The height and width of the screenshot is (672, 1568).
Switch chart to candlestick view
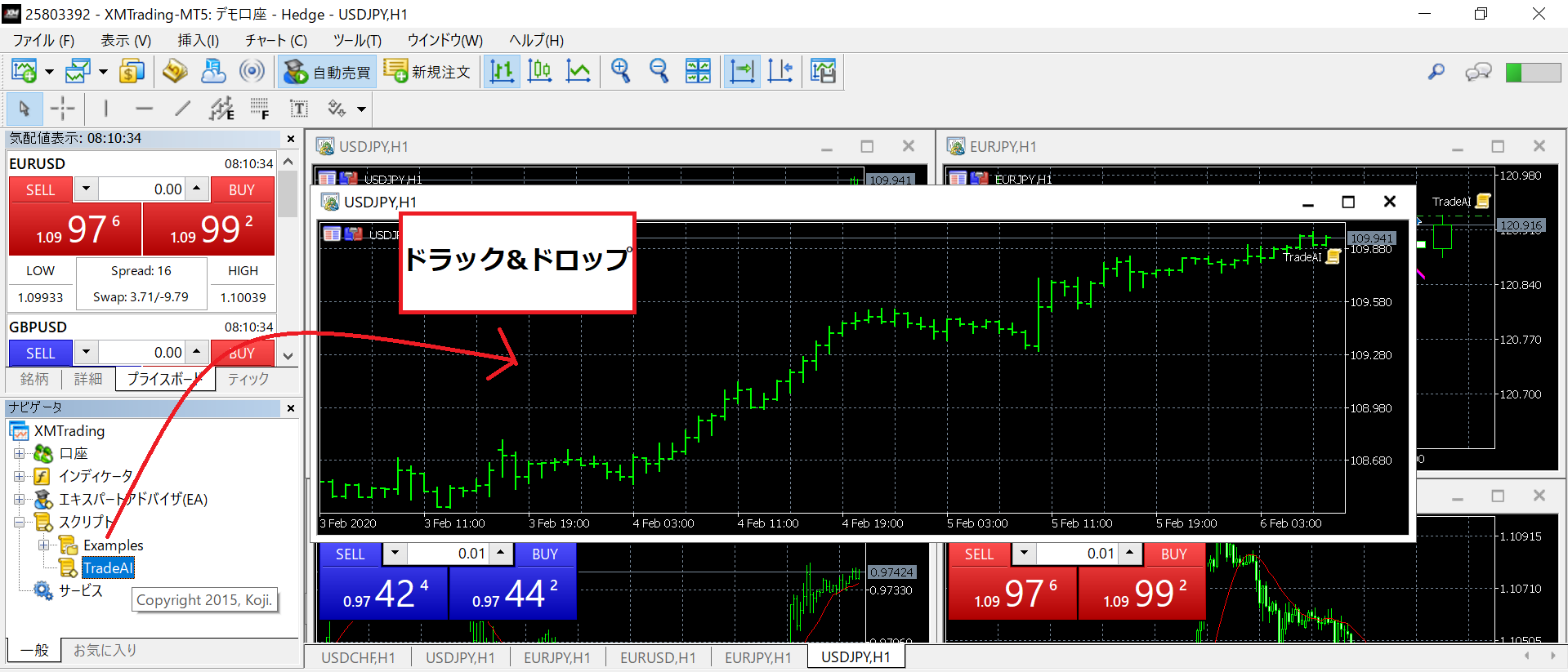539,72
